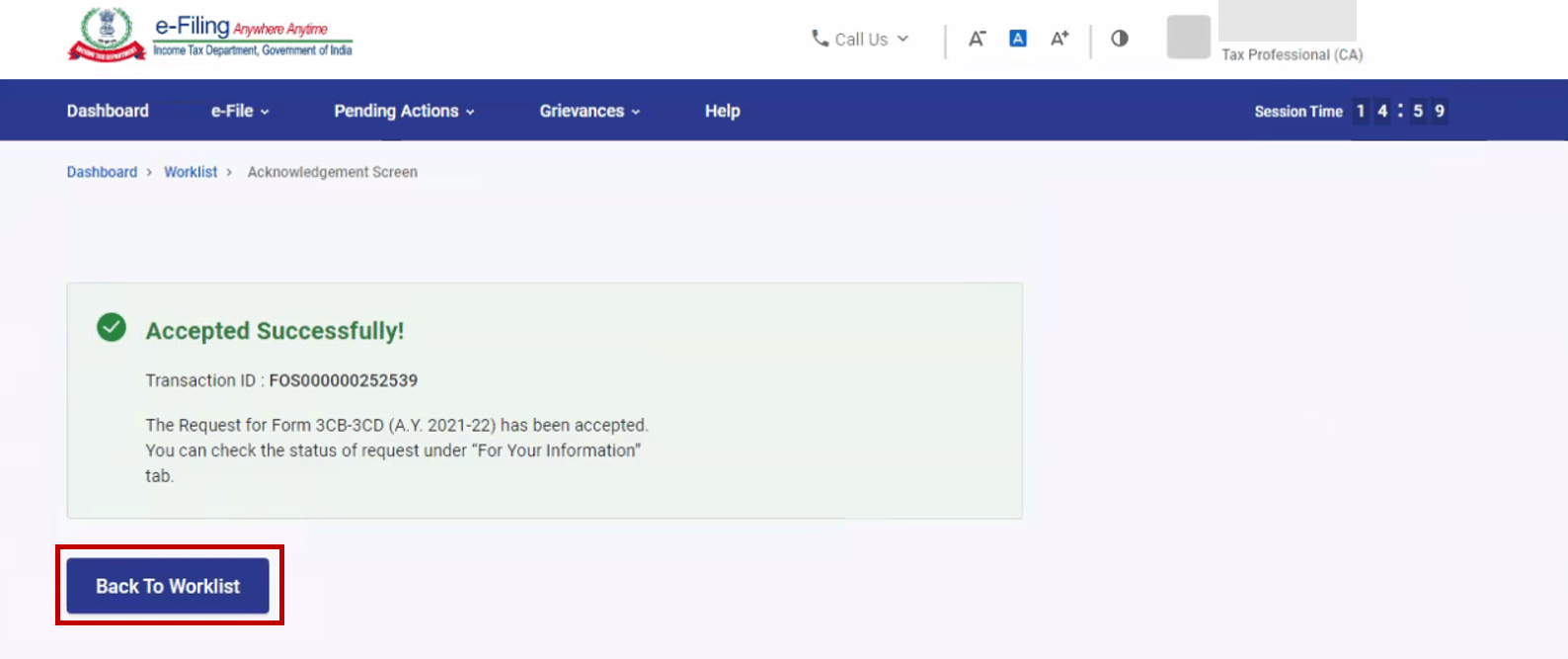Expand the e-File menu
The height and width of the screenshot is (659, 1568).
point(240,111)
